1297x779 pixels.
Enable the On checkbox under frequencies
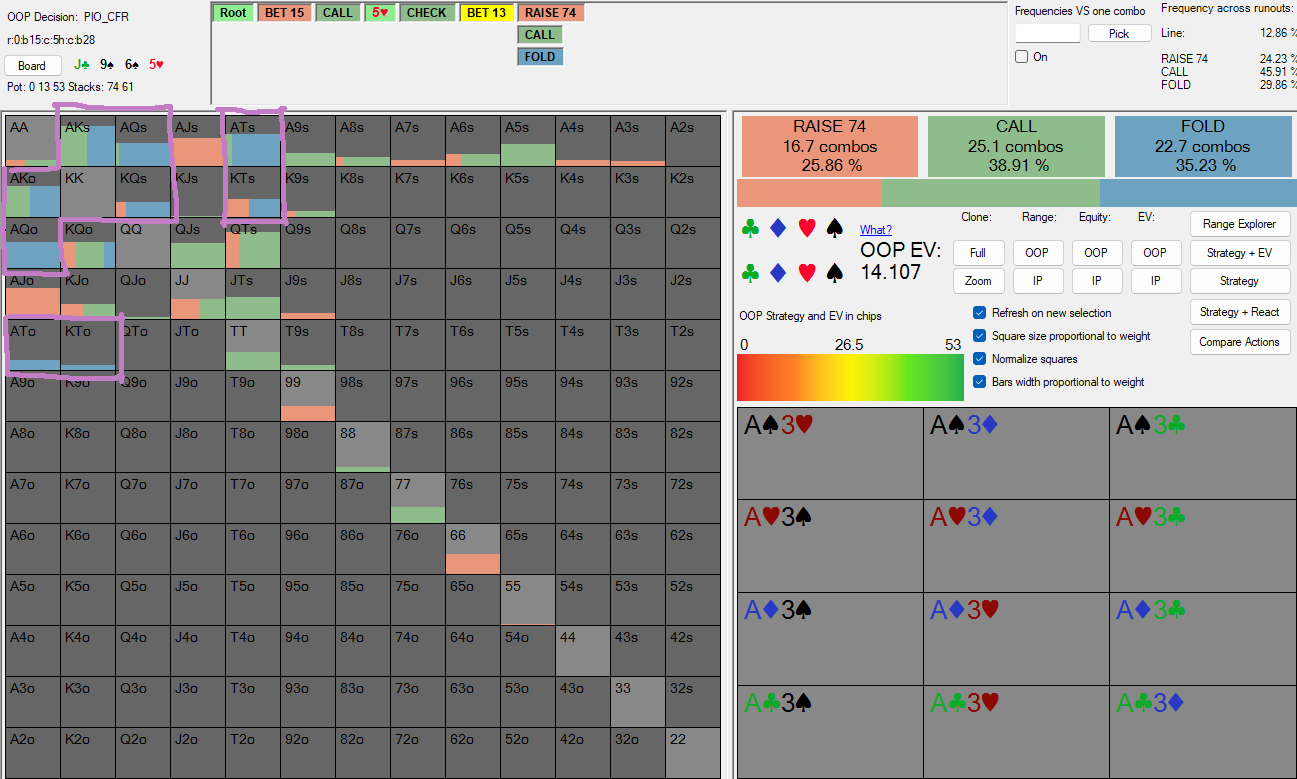click(x=1022, y=57)
